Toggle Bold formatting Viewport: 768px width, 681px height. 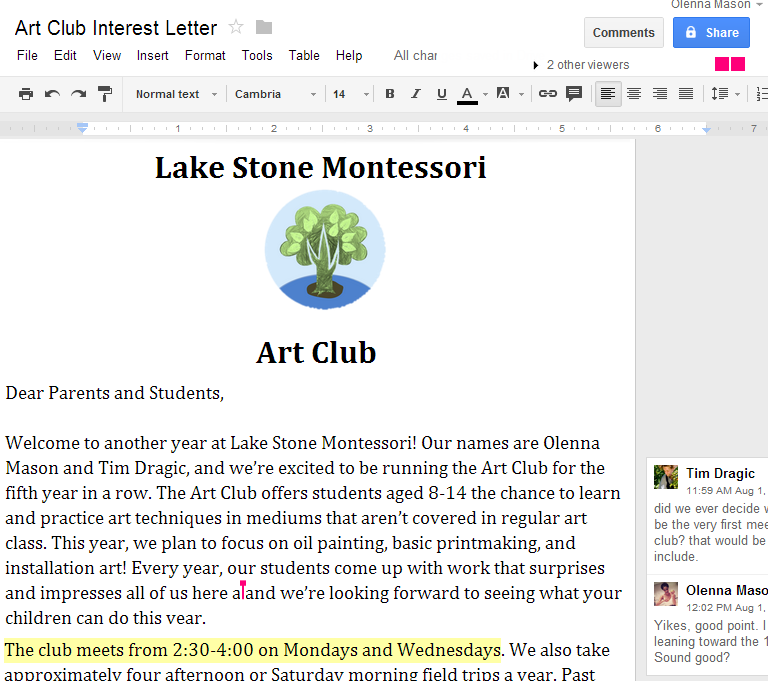point(390,94)
